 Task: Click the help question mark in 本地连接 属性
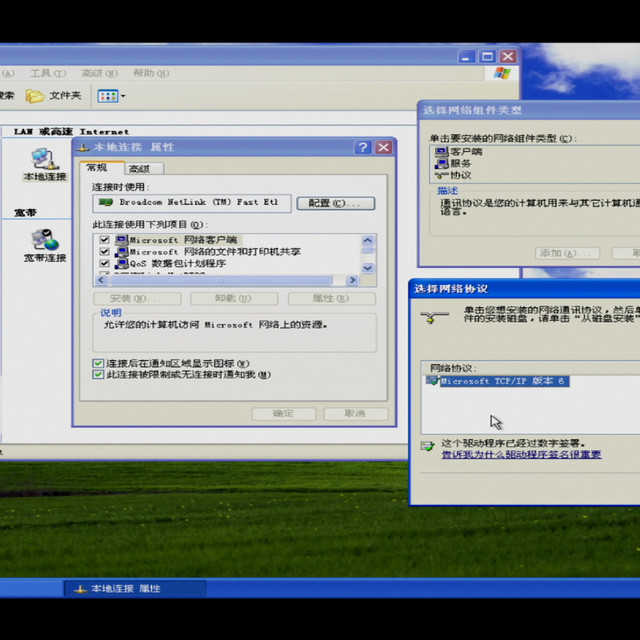pos(363,147)
